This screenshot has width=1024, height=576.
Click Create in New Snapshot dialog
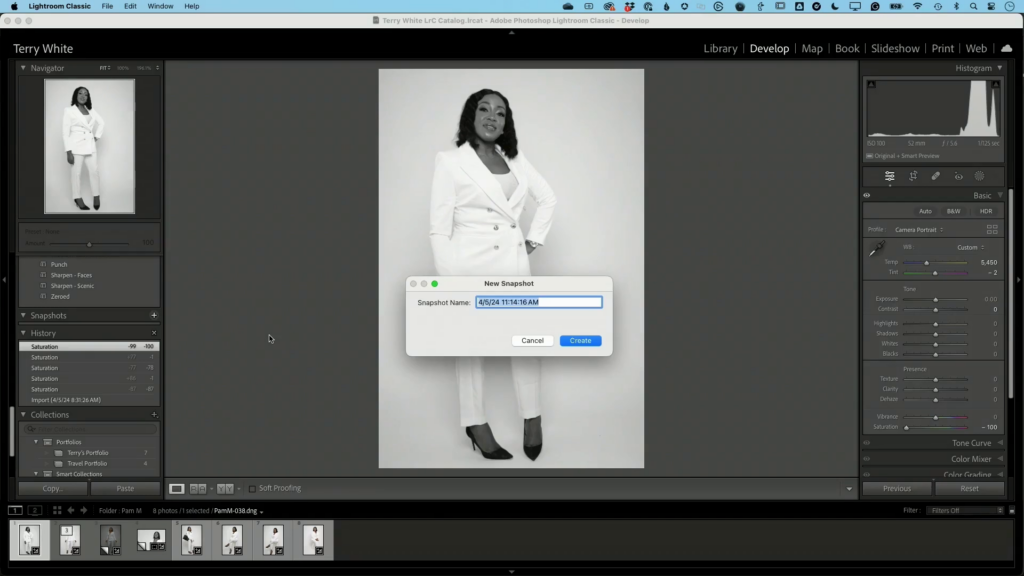pyautogui.click(x=581, y=340)
